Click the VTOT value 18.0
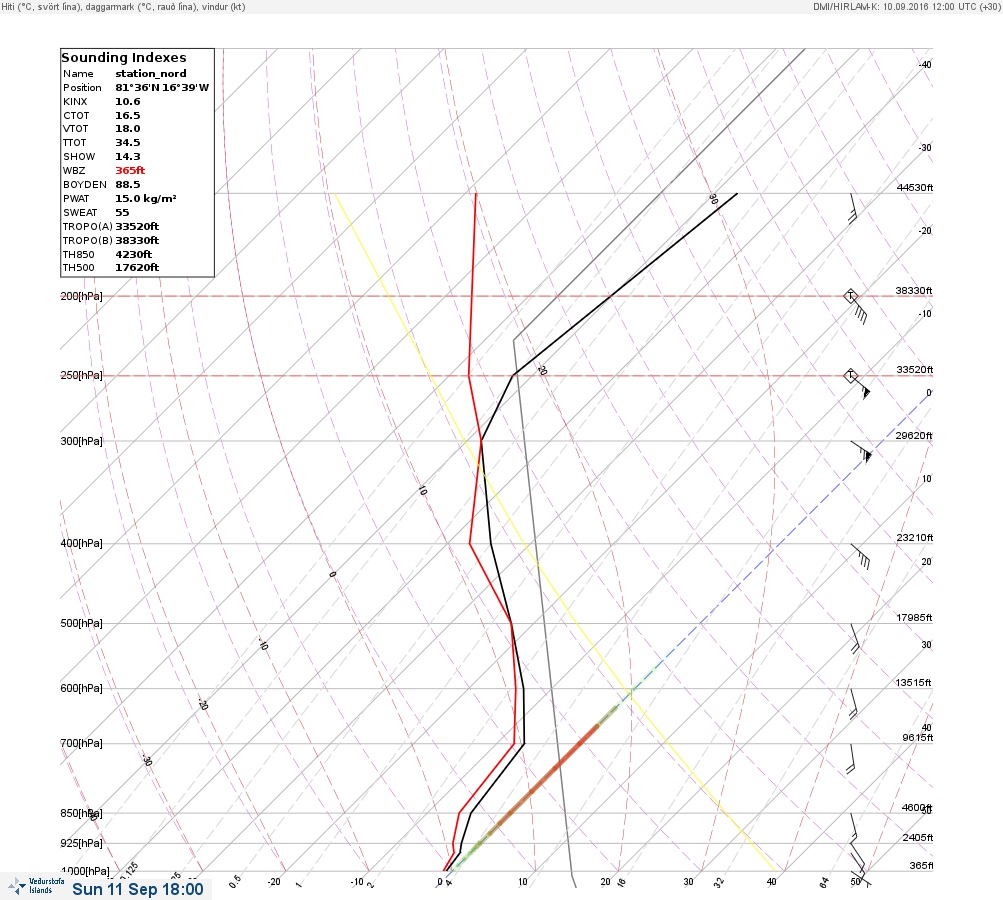This screenshot has width=1003, height=900. 127,129
